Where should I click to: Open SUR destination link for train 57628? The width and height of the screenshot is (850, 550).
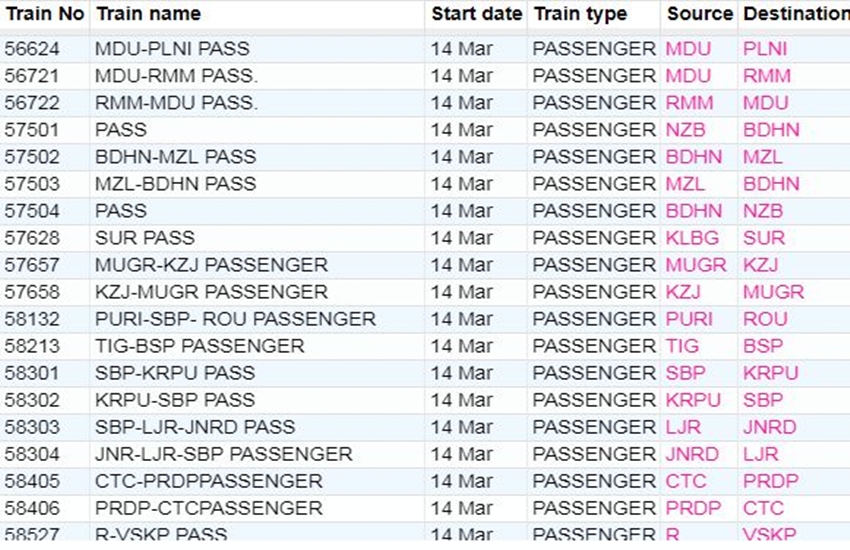pyautogui.click(x=763, y=238)
